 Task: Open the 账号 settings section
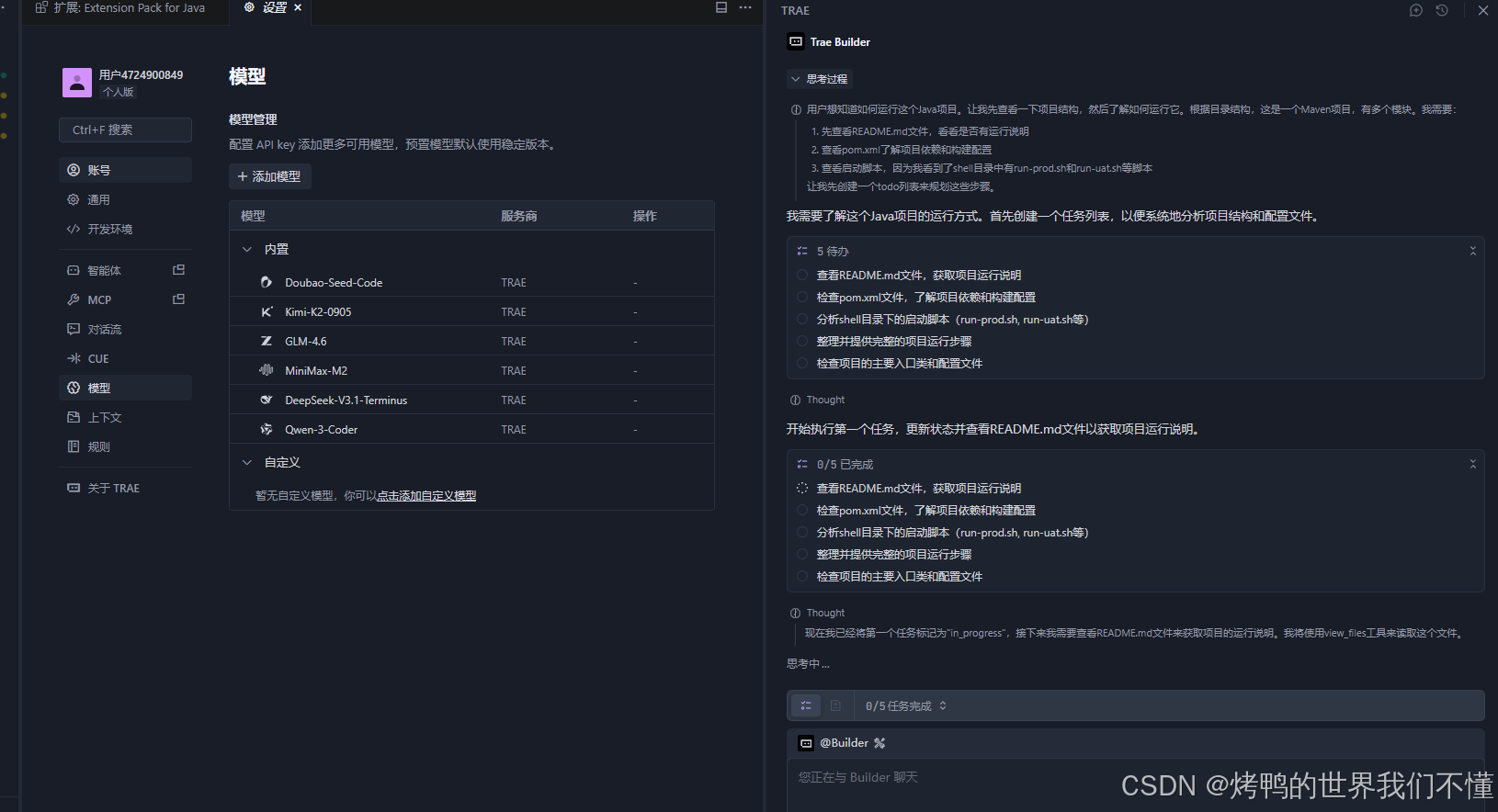pyautogui.click(x=125, y=170)
